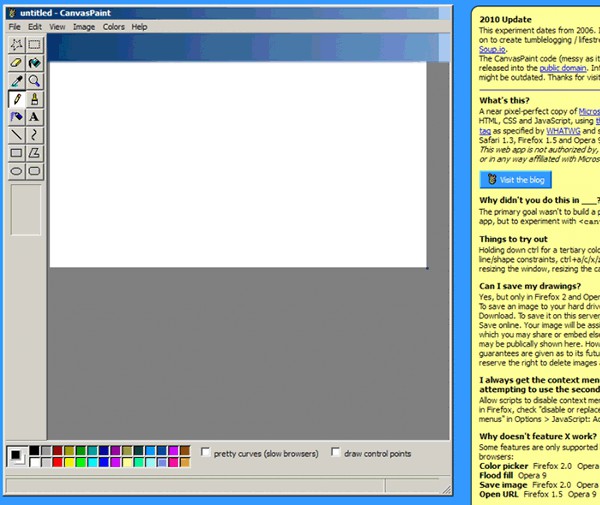Screen dimensions: 600x505
Task: Select the Airbrush spray tool
Action: [x=16, y=117]
